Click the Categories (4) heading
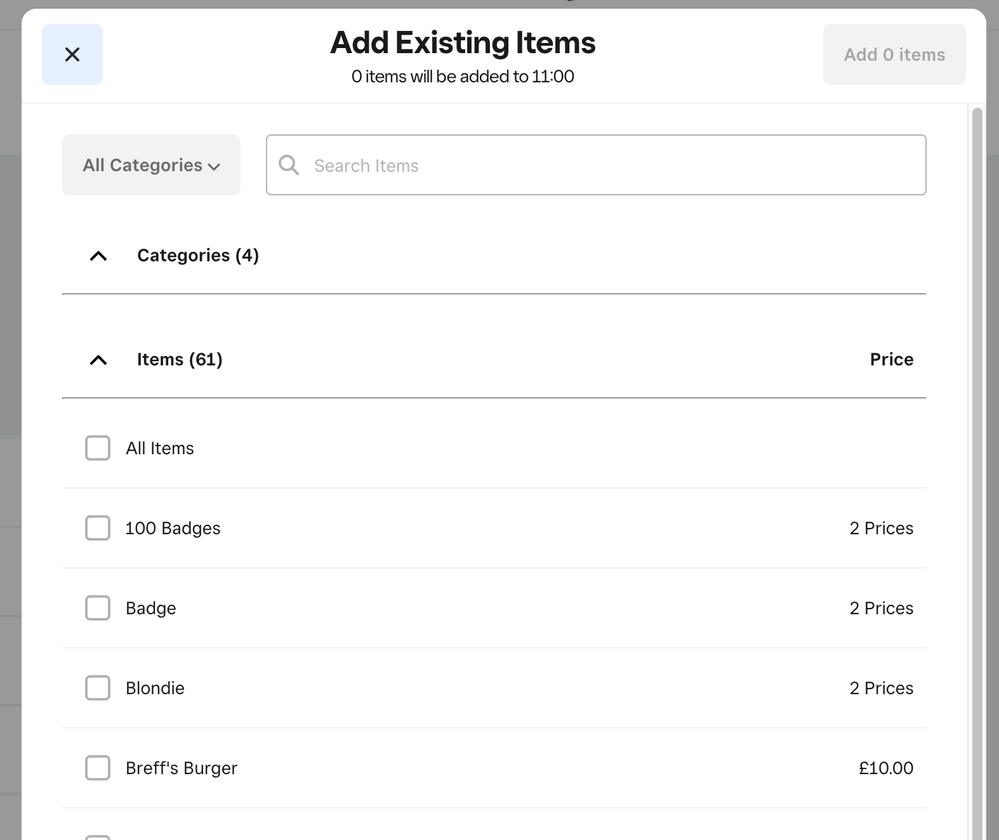The height and width of the screenshot is (840, 999). 198,256
